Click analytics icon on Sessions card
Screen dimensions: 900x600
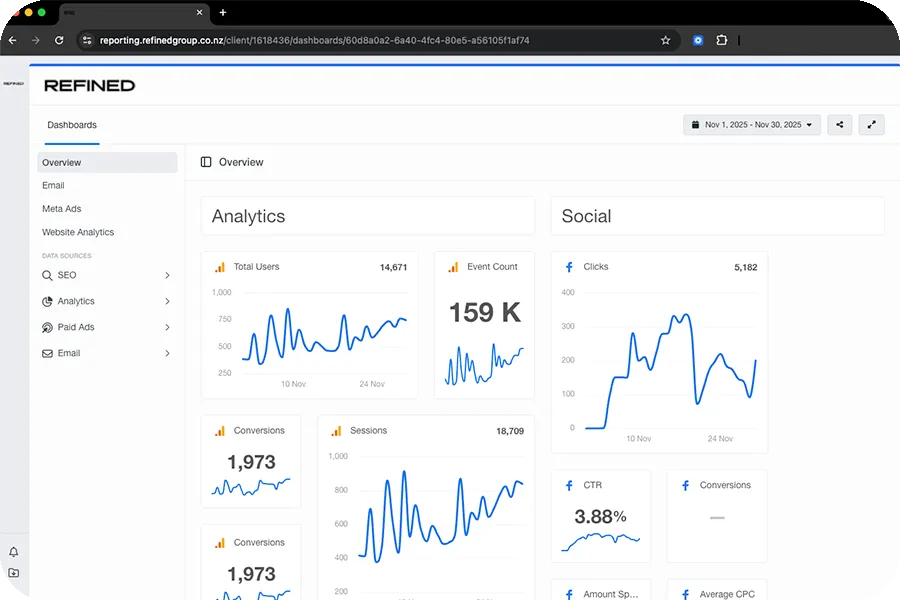pos(336,431)
